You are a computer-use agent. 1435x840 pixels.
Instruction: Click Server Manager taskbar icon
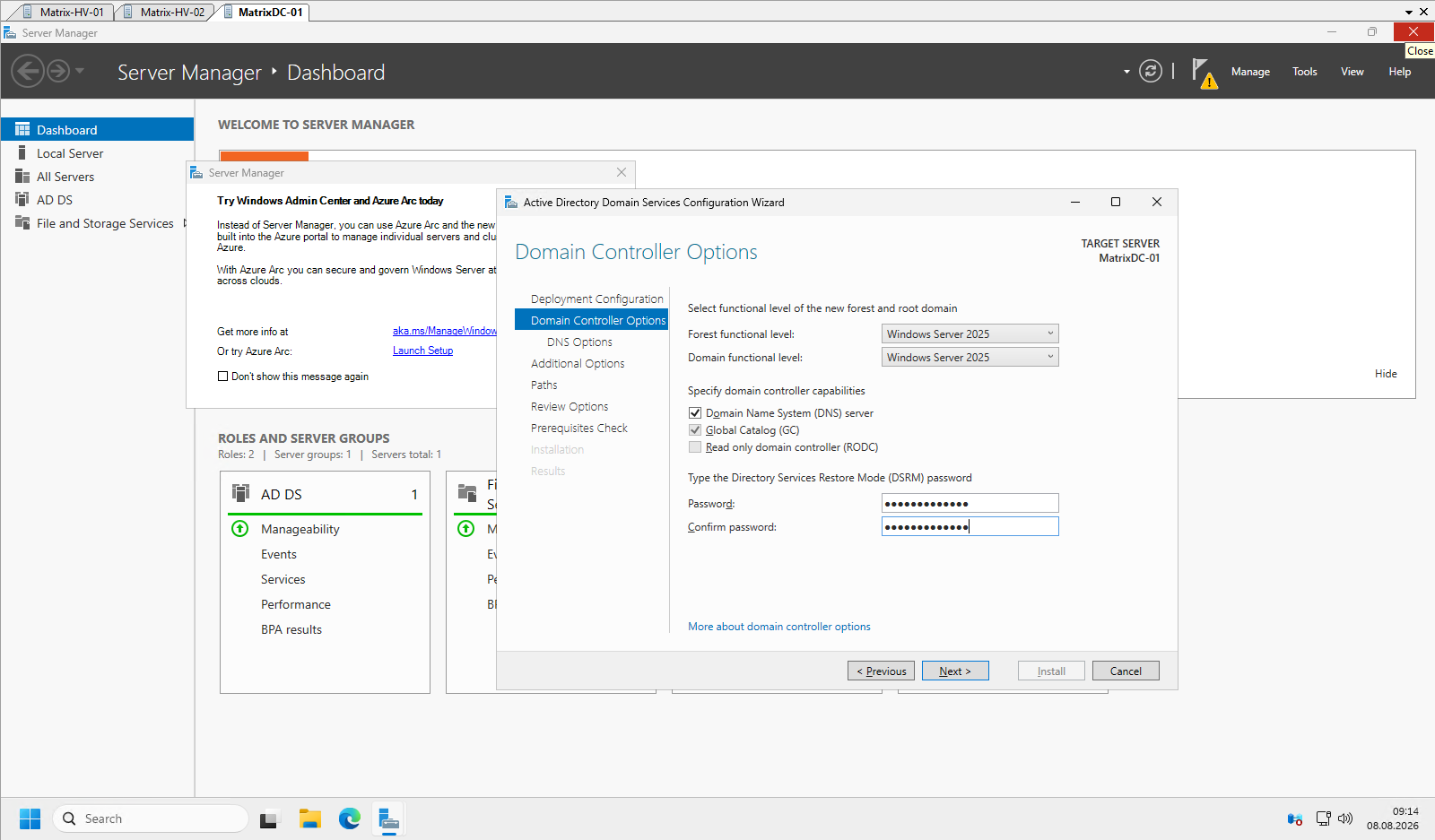[x=388, y=818]
